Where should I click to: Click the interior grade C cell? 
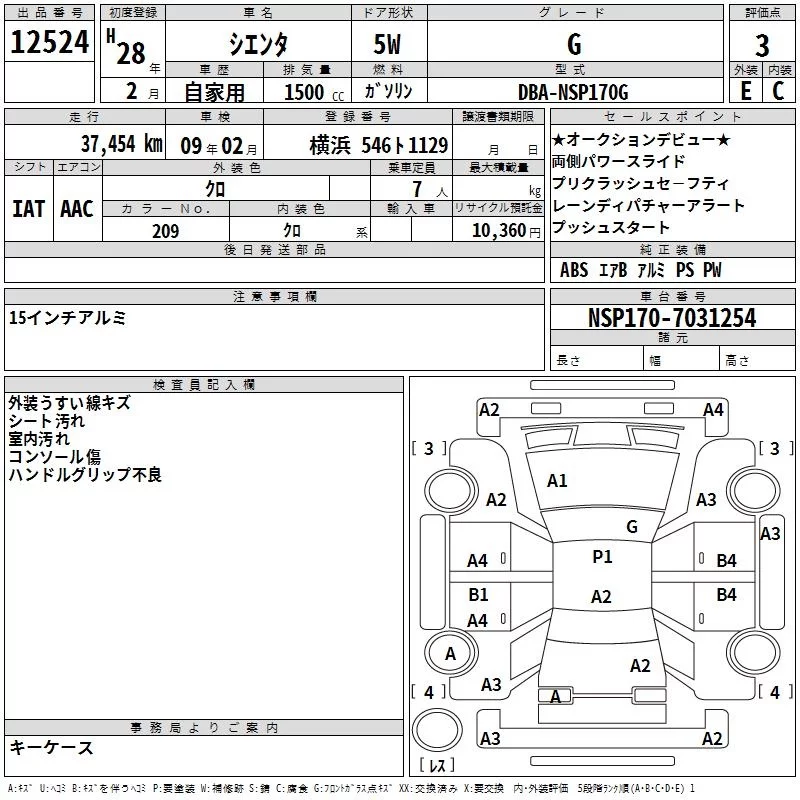click(778, 91)
